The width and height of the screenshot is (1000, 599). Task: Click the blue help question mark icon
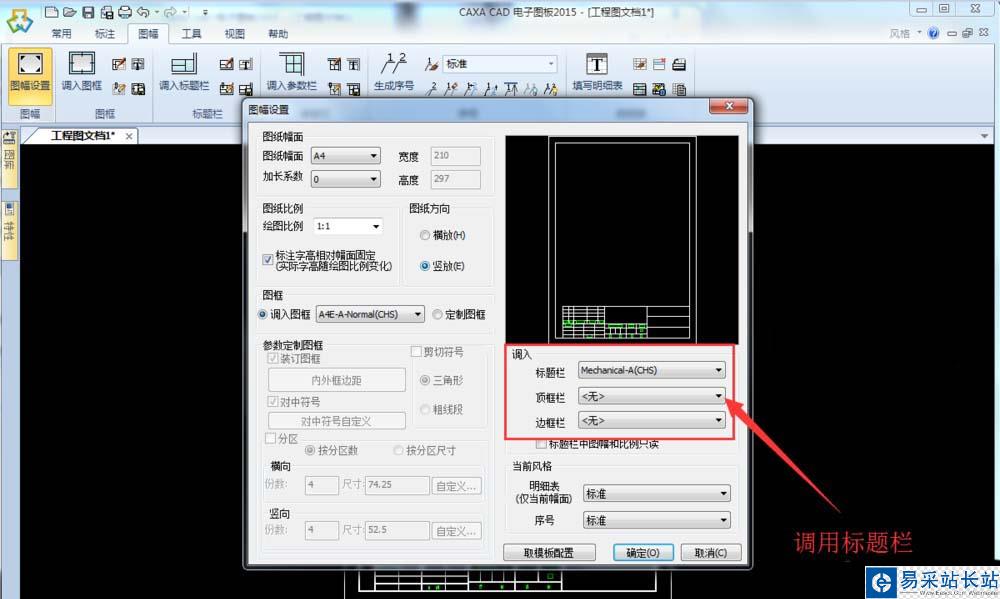(x=933, y=33)
